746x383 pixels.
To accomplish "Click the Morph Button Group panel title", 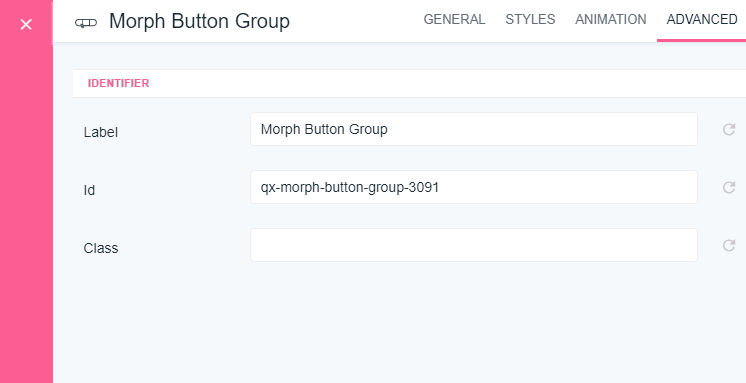I will coord(199,21).
